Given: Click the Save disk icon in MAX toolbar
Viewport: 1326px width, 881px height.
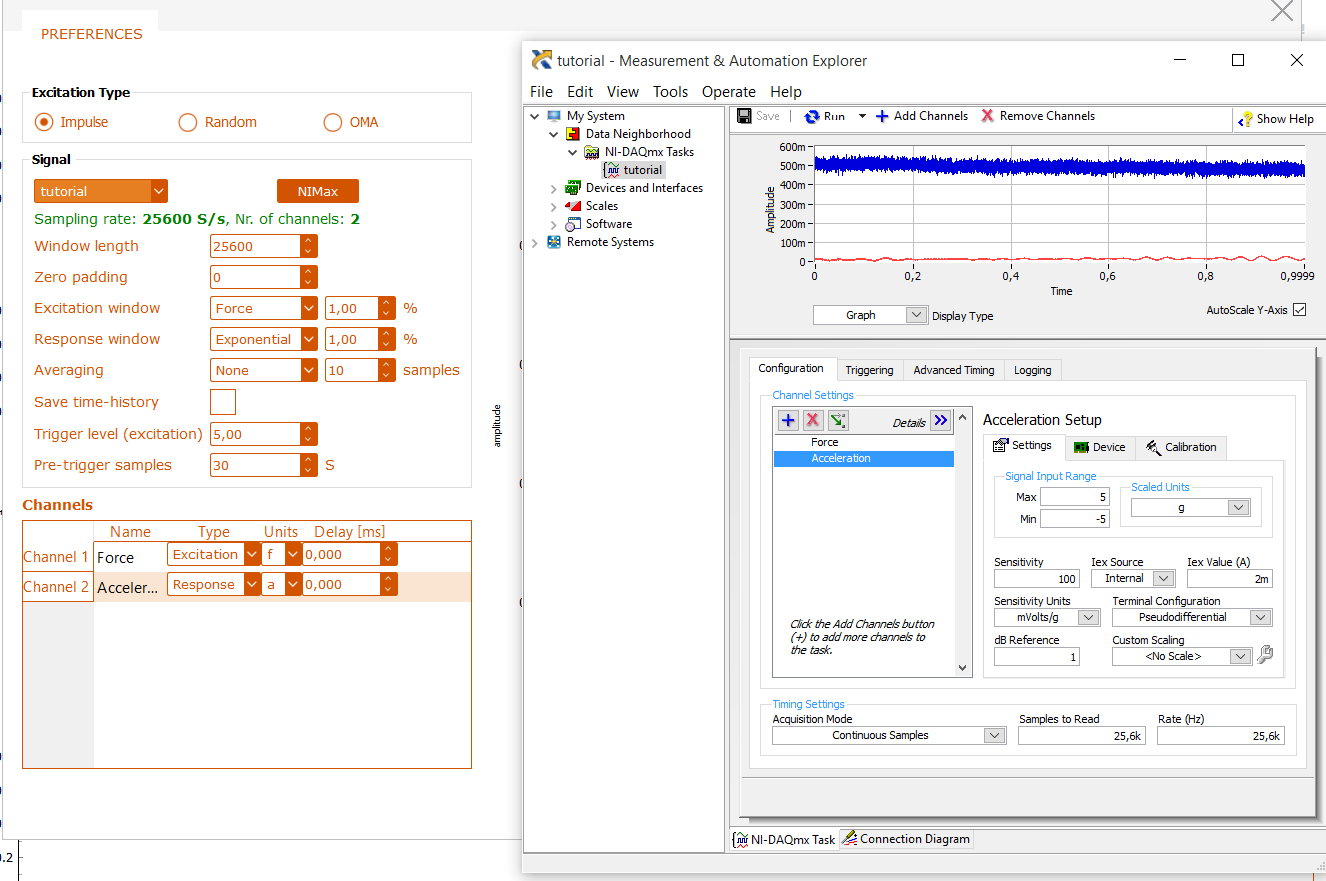Looking at the screenshot, I should (x=745, y=116).
